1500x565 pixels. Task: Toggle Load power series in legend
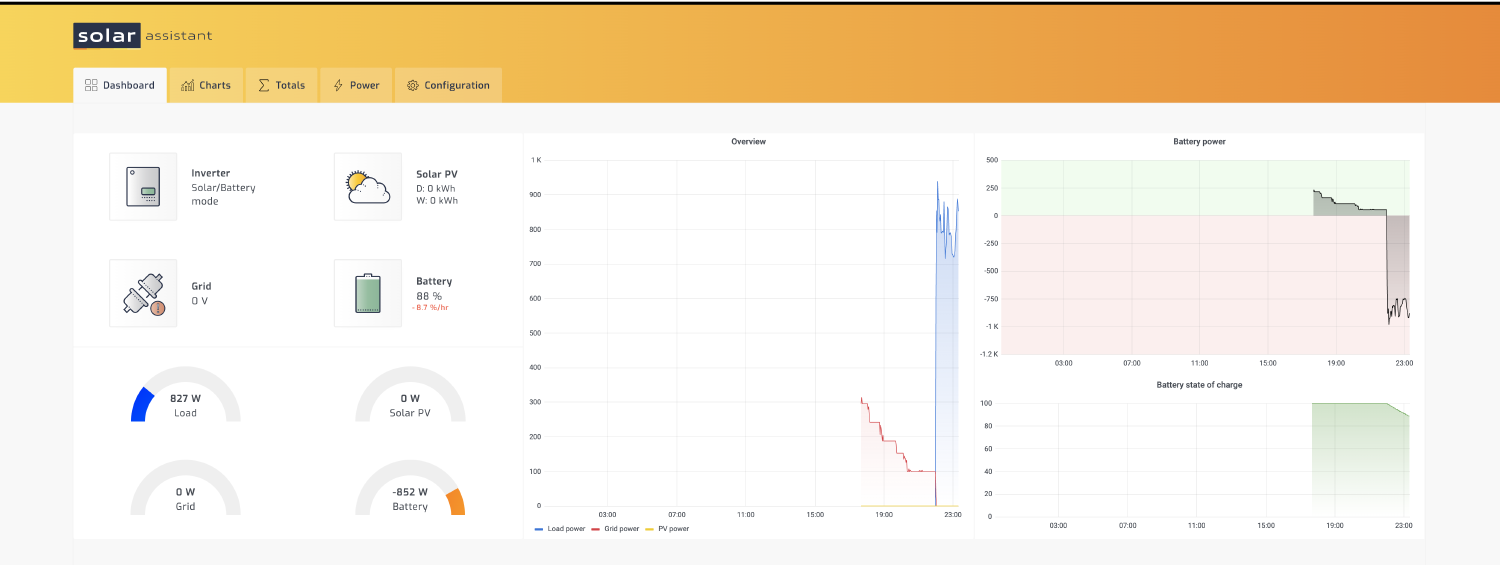563,529
